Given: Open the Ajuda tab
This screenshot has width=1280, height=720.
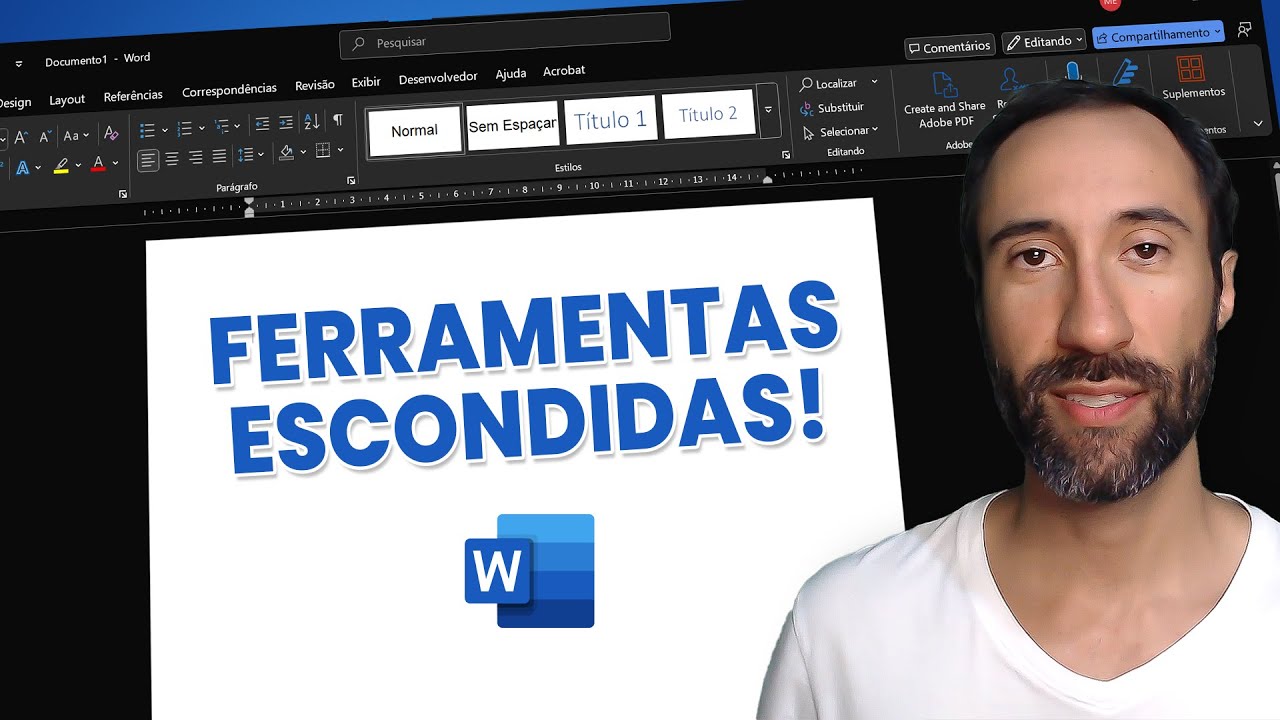Looking at the screenshot, I should (x=511, y=74).
